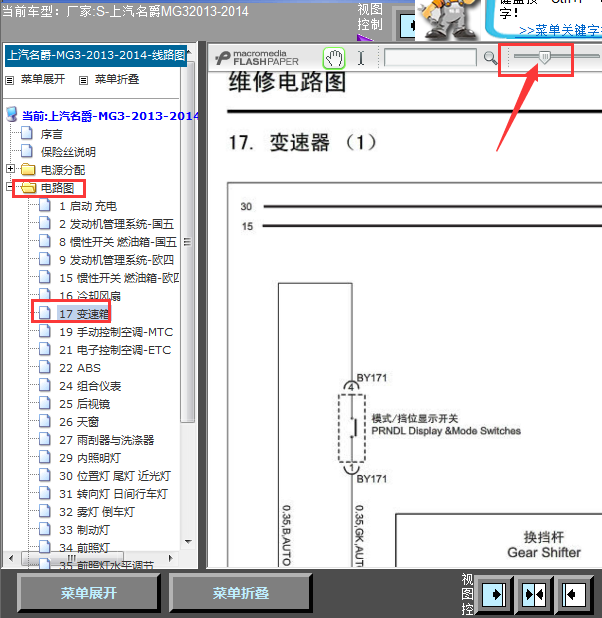Click the left-arrow view control icon at bottom
The height and width of the screenshot is (618, 602).
click(x=575, y=594)
